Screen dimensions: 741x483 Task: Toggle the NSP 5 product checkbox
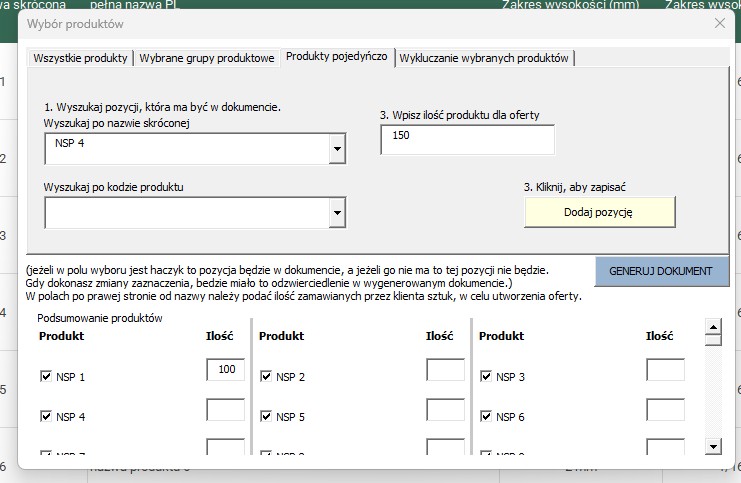click(x=266, y=416)
